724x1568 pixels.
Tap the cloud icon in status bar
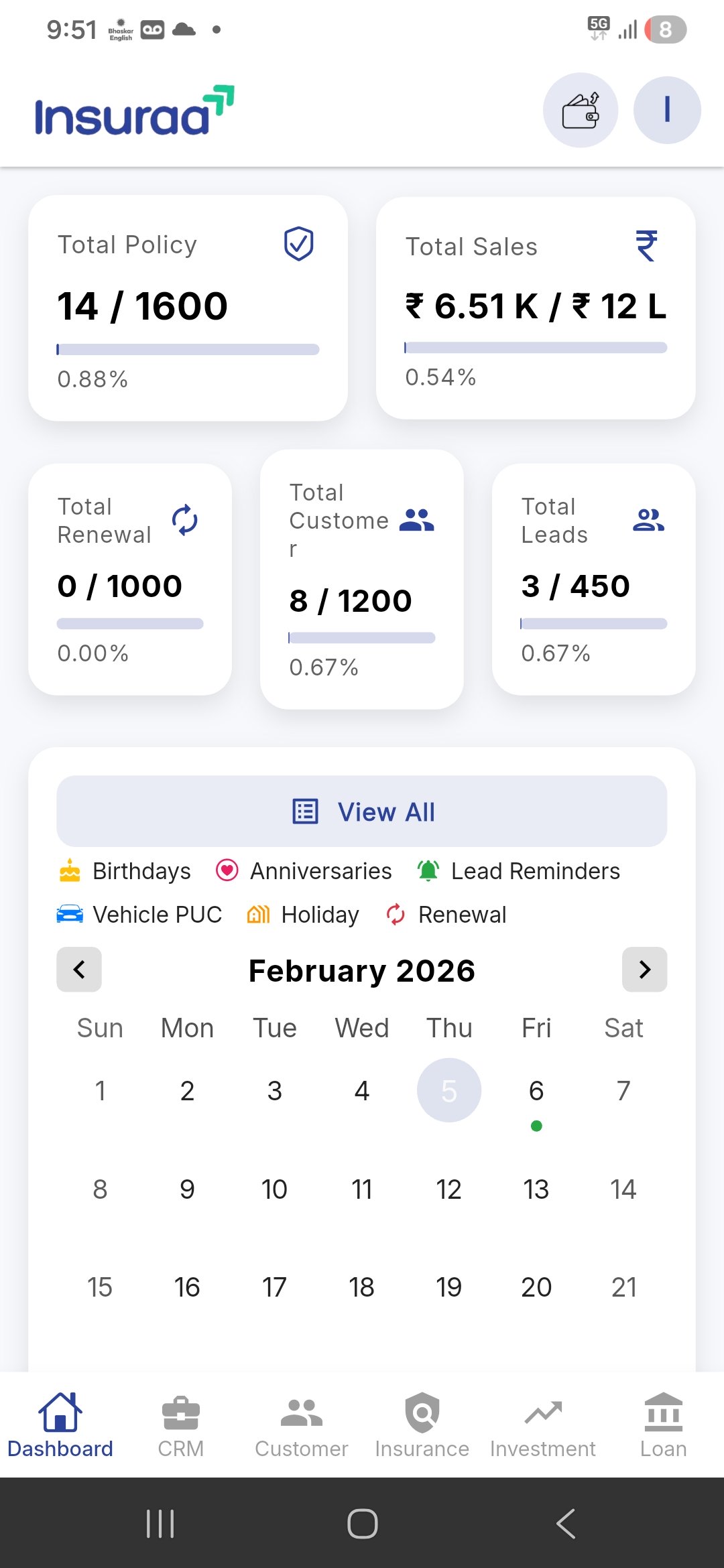click(184, 29)
